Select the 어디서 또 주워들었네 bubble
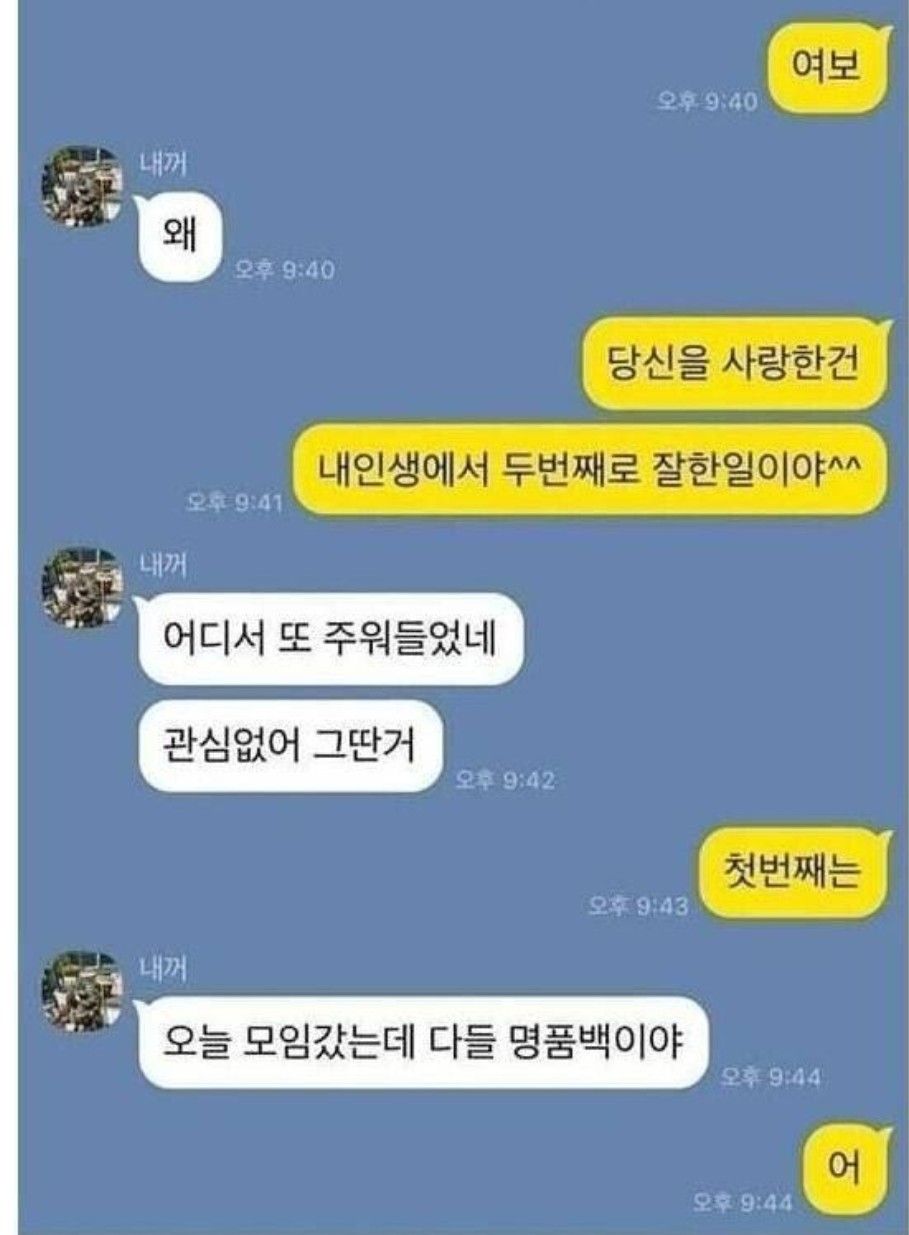 pos(330,638)
